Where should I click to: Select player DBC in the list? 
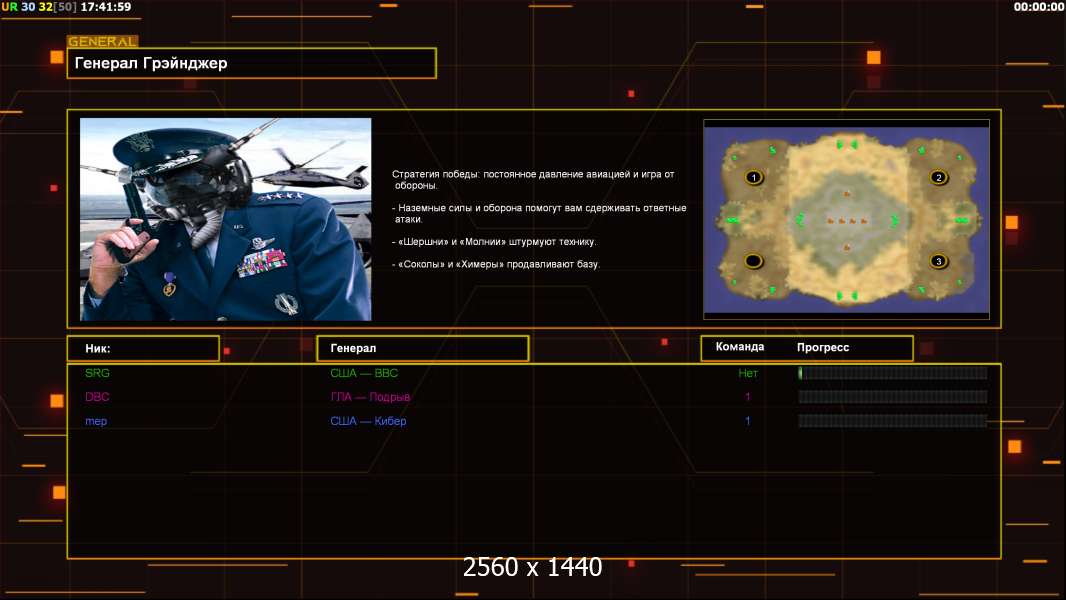tap(98, 397)
